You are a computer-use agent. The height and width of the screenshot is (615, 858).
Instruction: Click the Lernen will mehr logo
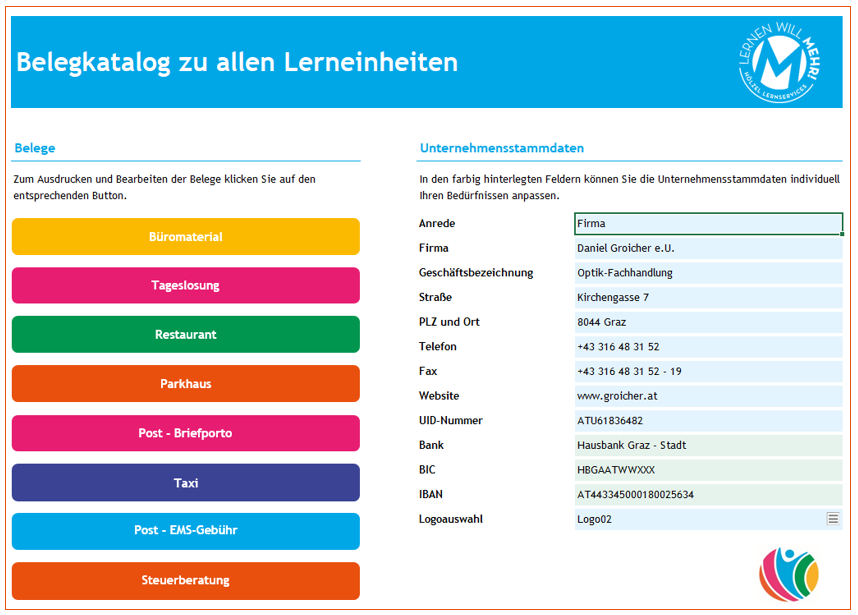tap(780, 62)
